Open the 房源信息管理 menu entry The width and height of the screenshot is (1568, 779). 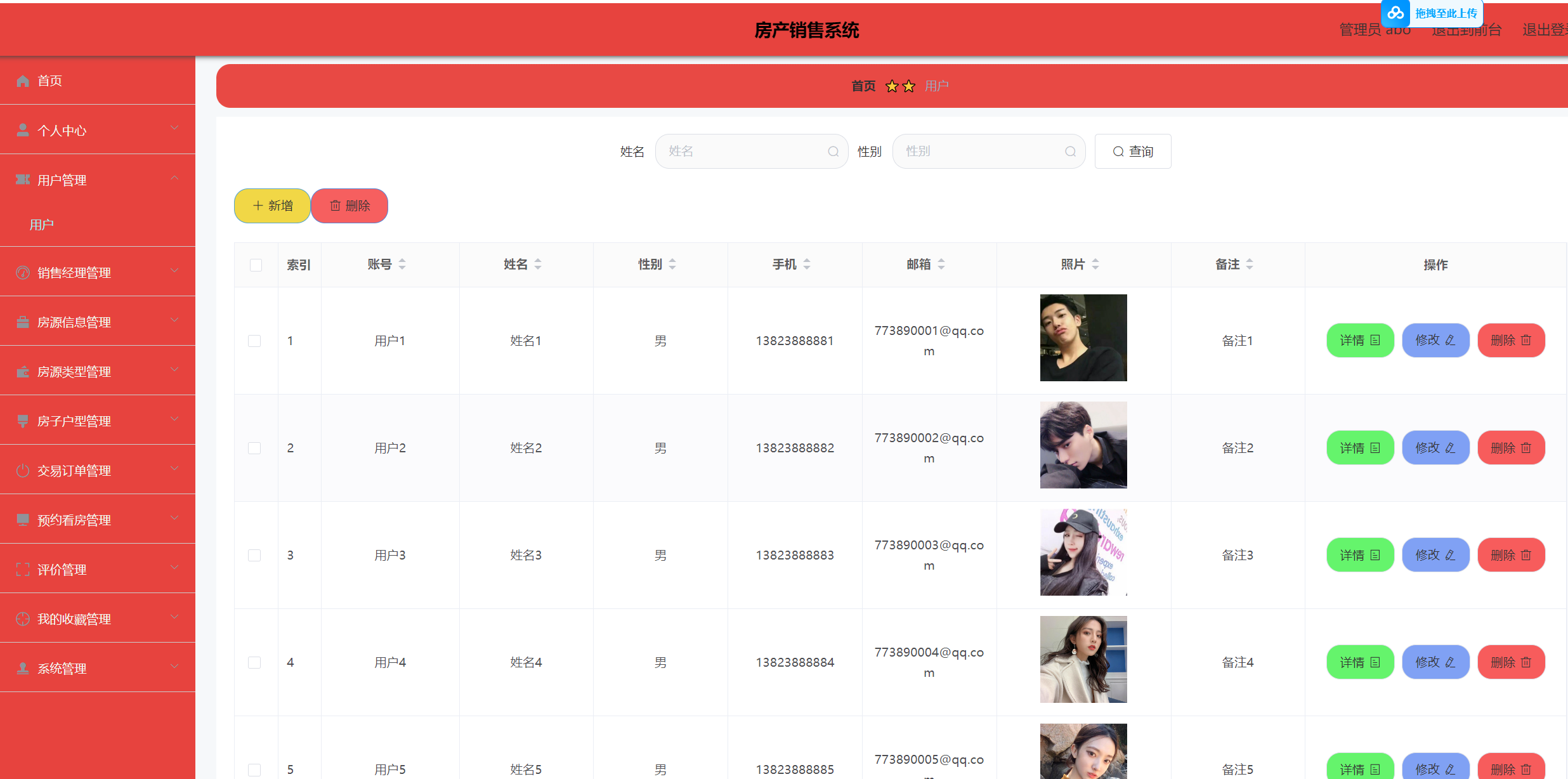[74, 322]
